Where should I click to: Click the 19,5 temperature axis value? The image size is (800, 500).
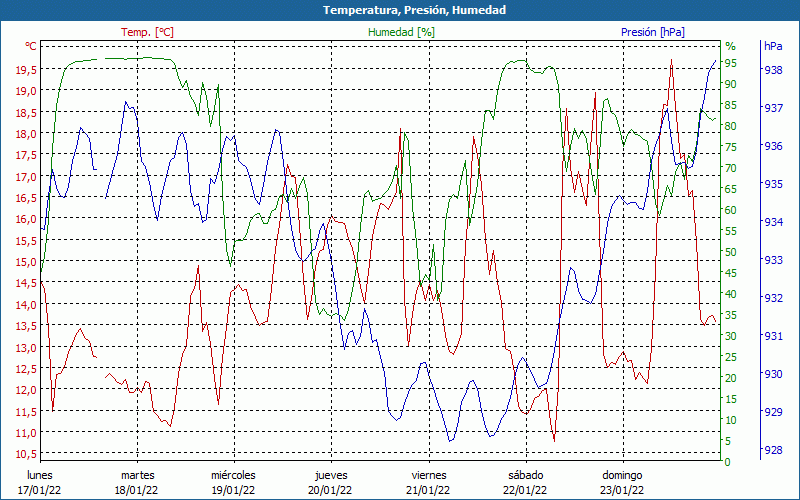coord(26,70)
